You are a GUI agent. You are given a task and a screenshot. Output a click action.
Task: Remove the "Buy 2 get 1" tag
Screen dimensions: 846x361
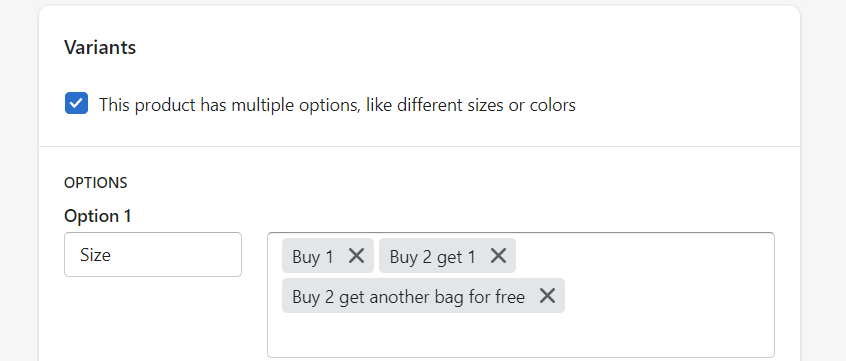pyautogui.click(x=498, y=256)
